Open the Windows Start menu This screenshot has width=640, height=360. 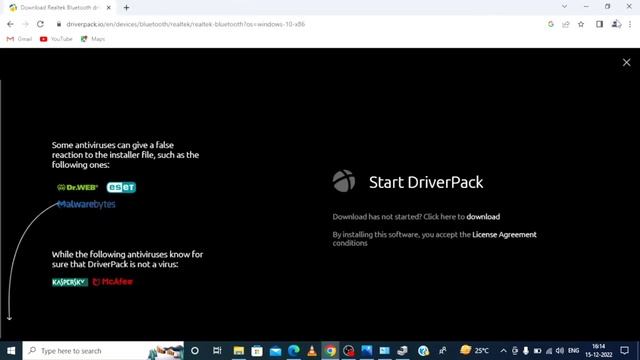point(11,351)
